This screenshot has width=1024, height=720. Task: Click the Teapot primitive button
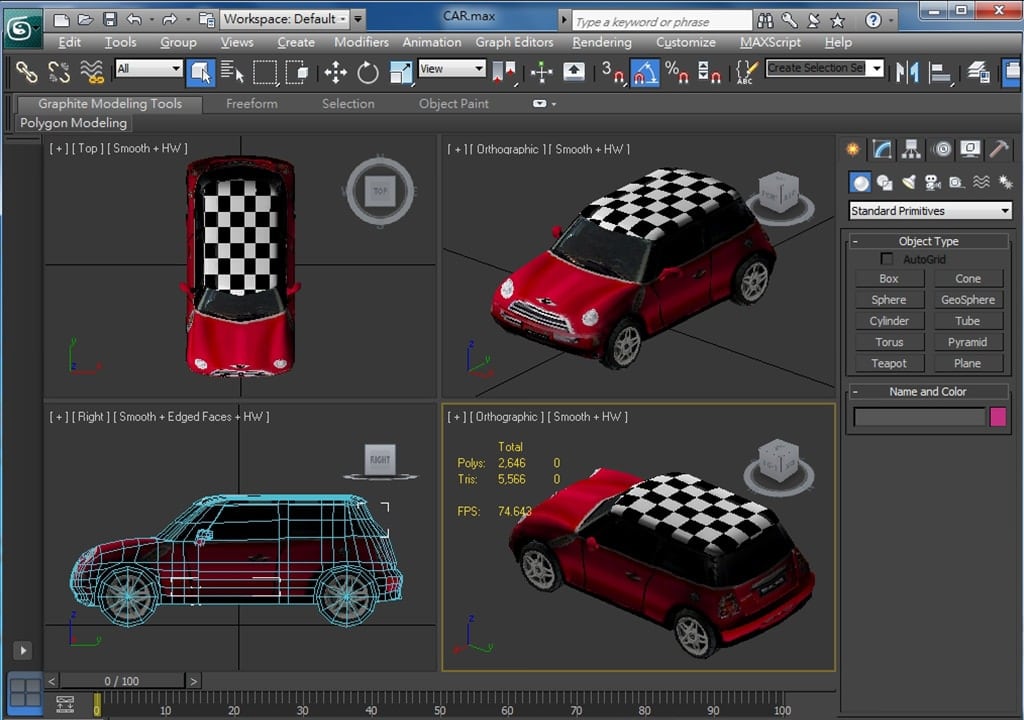tap(888, 363)
